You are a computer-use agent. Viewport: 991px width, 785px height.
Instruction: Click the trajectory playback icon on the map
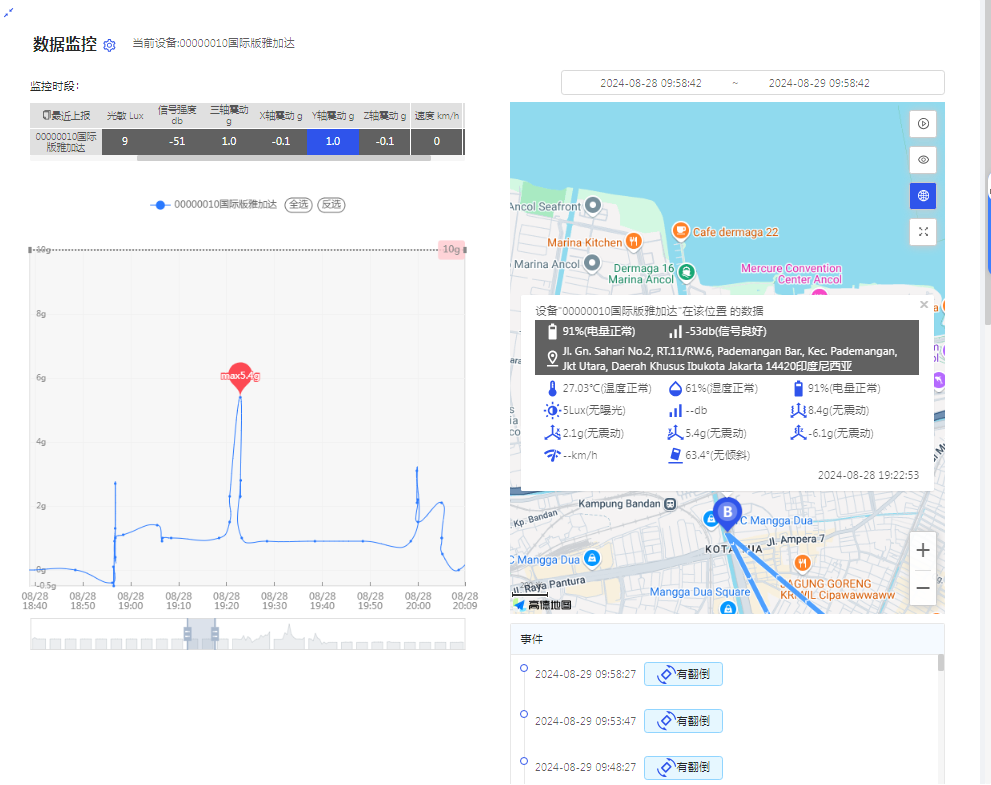click(922, 123)
